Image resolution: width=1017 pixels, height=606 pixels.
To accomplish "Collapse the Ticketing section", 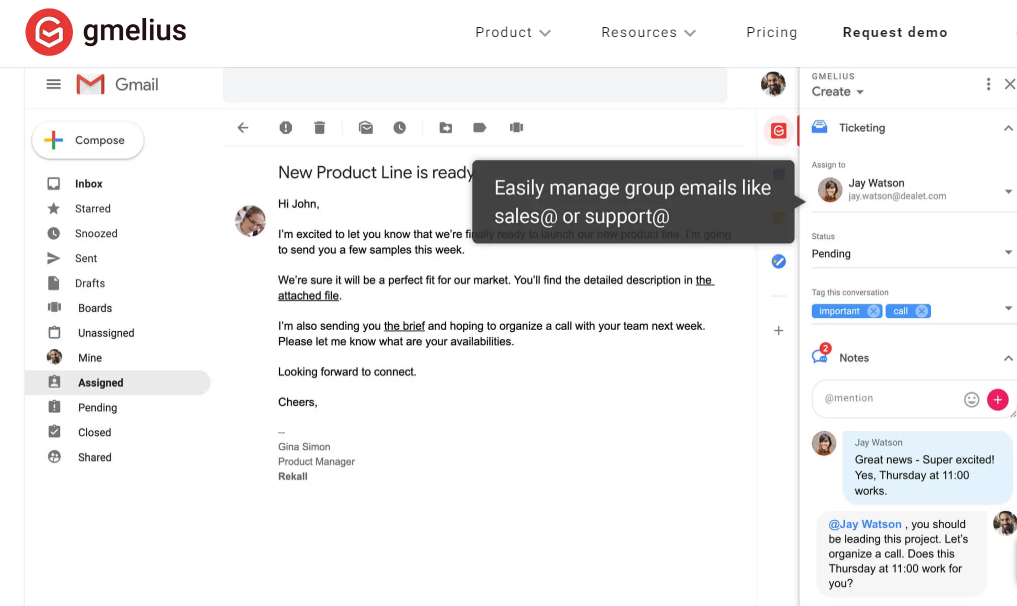I will pos(1008,128).
